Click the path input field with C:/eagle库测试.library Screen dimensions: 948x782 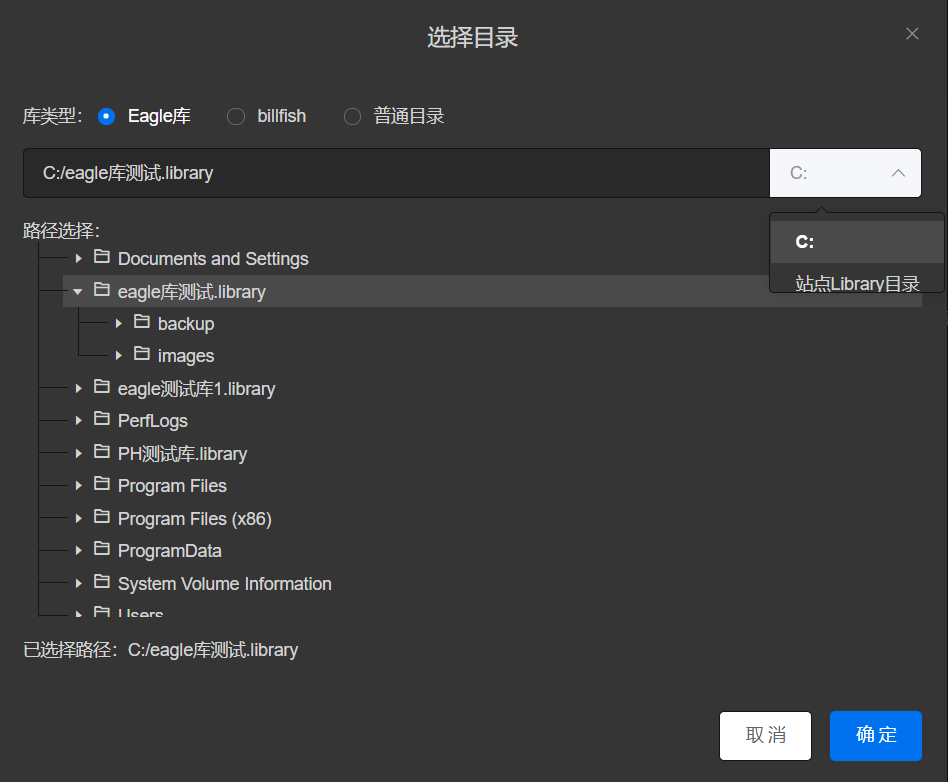[396, 173]
